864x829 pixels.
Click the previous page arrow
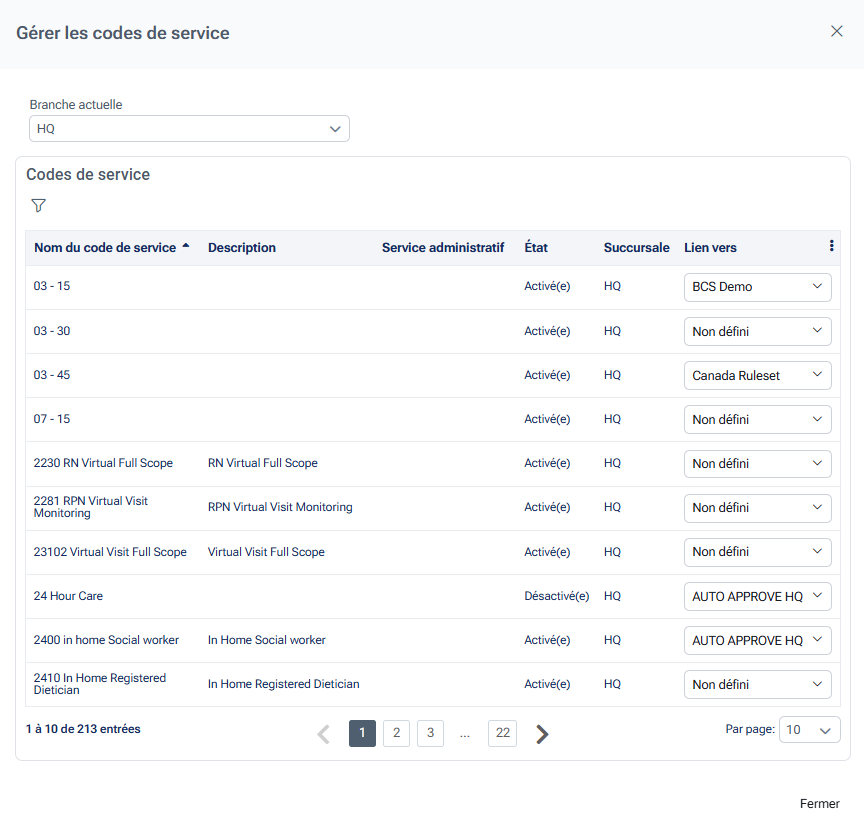tap(323, 734)
